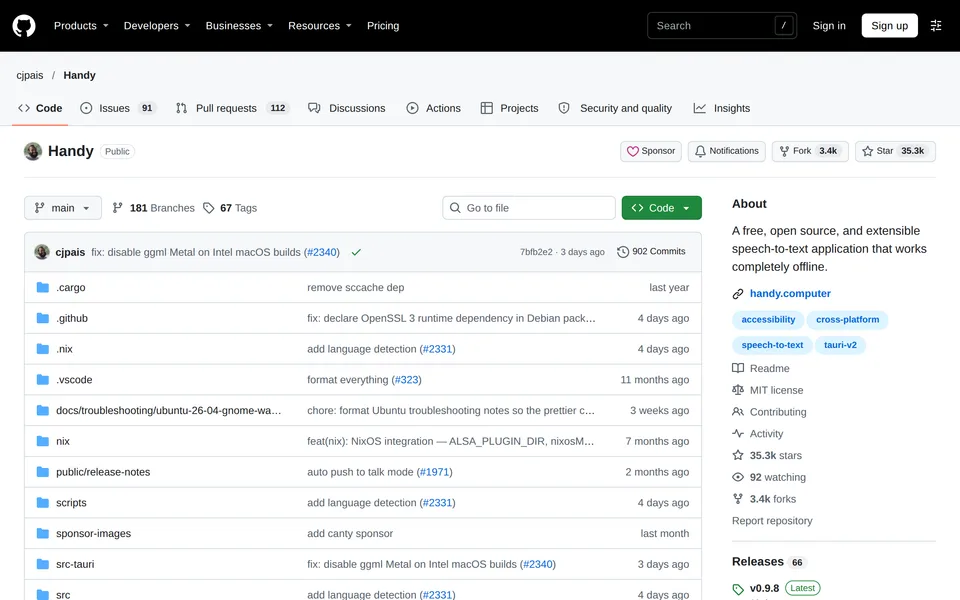The height and width of the screenshot is (600, 960).
Task: Expand the Resources menu
Action: (320, 26)
